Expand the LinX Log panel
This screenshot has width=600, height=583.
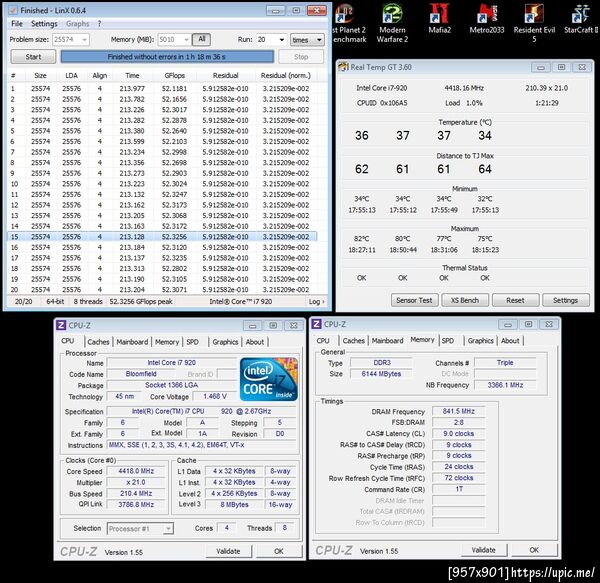316,301
